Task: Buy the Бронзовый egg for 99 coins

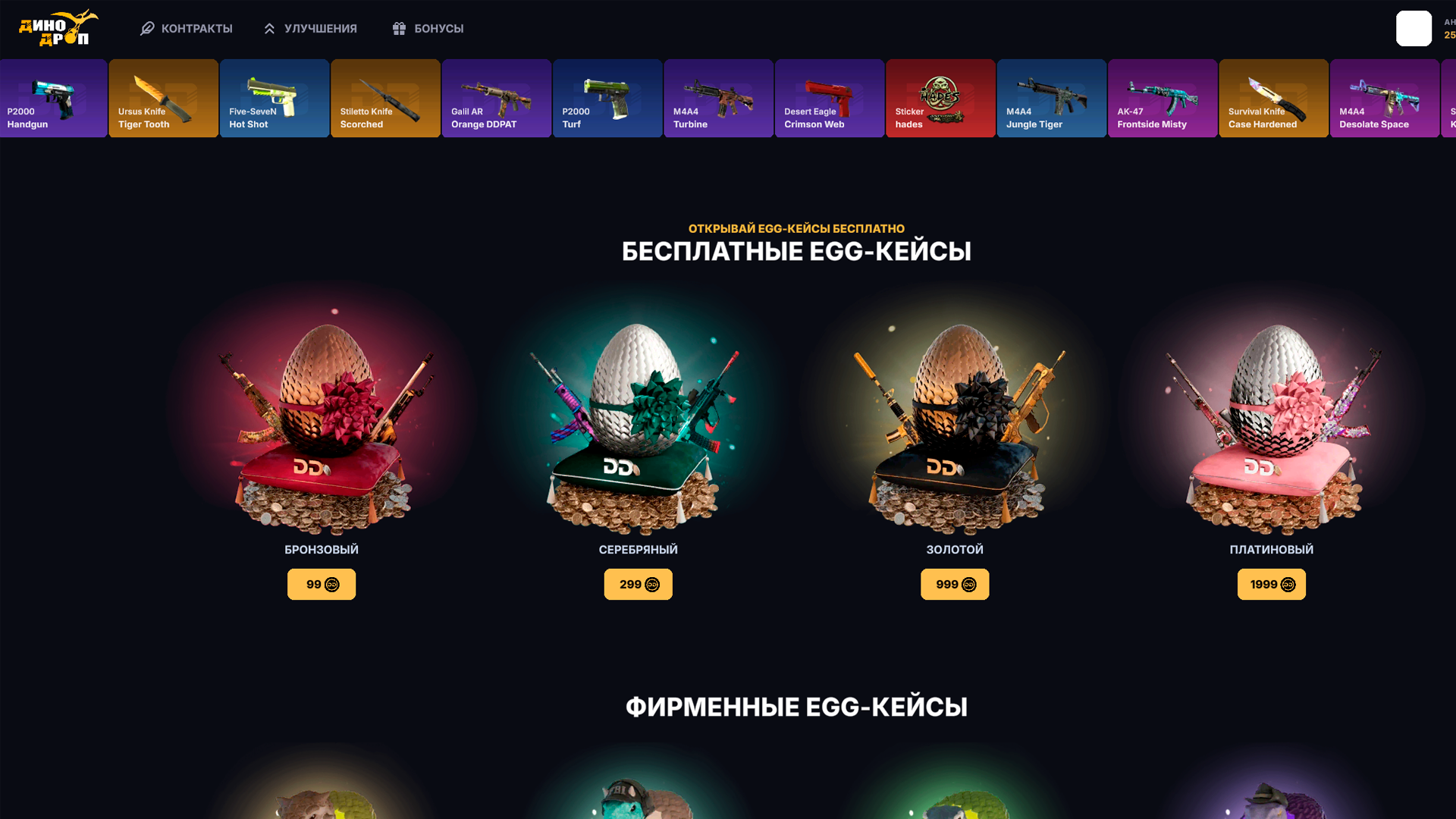Action: point(322,584)
